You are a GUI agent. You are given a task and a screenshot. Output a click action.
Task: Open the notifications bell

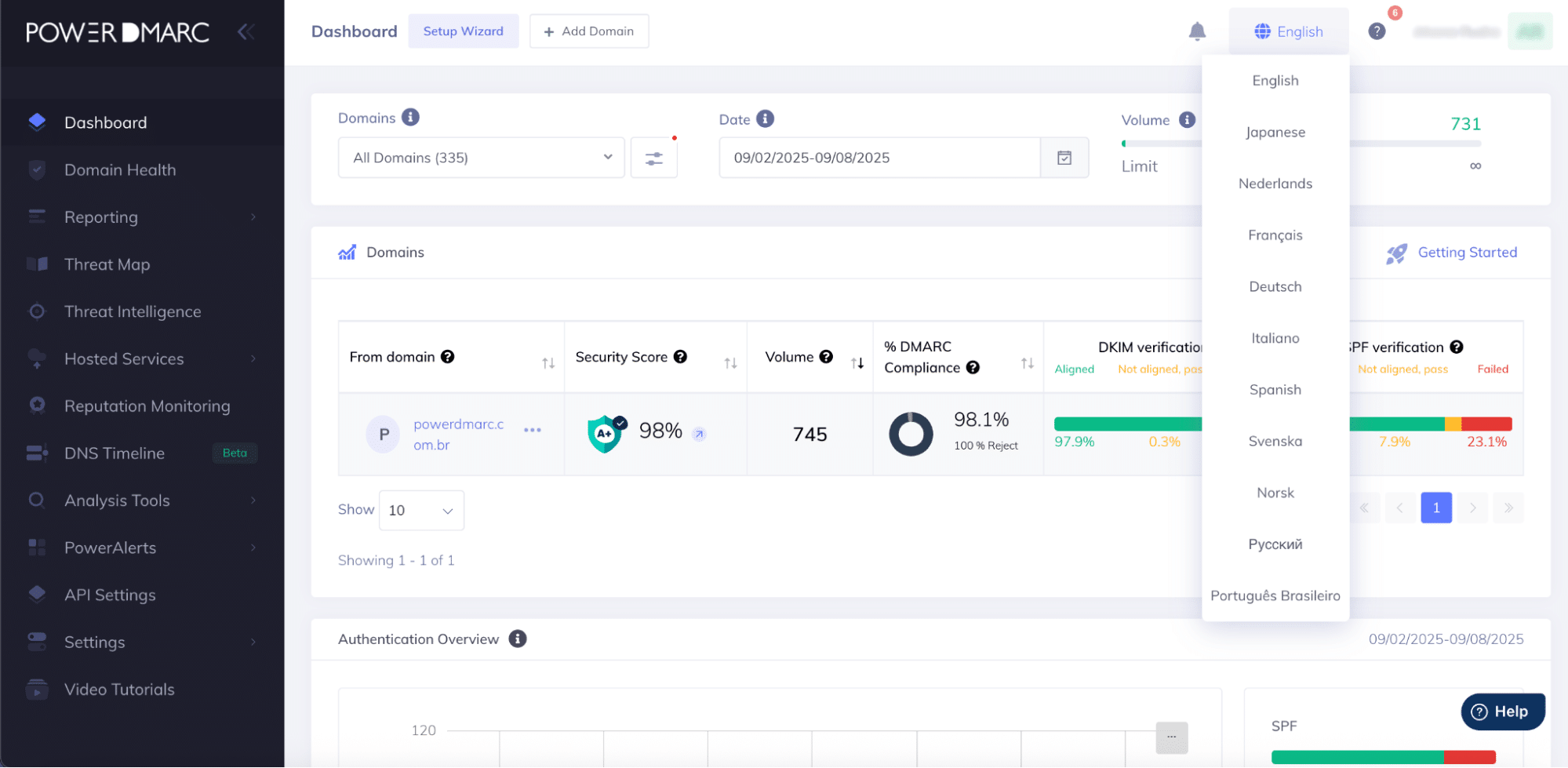(1197, 31)
